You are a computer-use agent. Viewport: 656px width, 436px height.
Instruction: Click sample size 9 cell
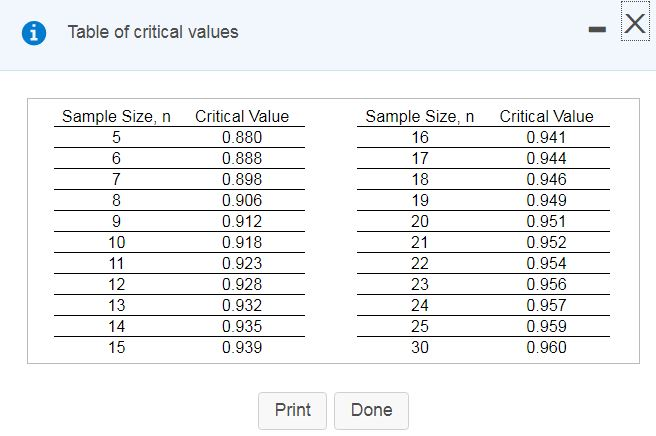pos(116,221)
